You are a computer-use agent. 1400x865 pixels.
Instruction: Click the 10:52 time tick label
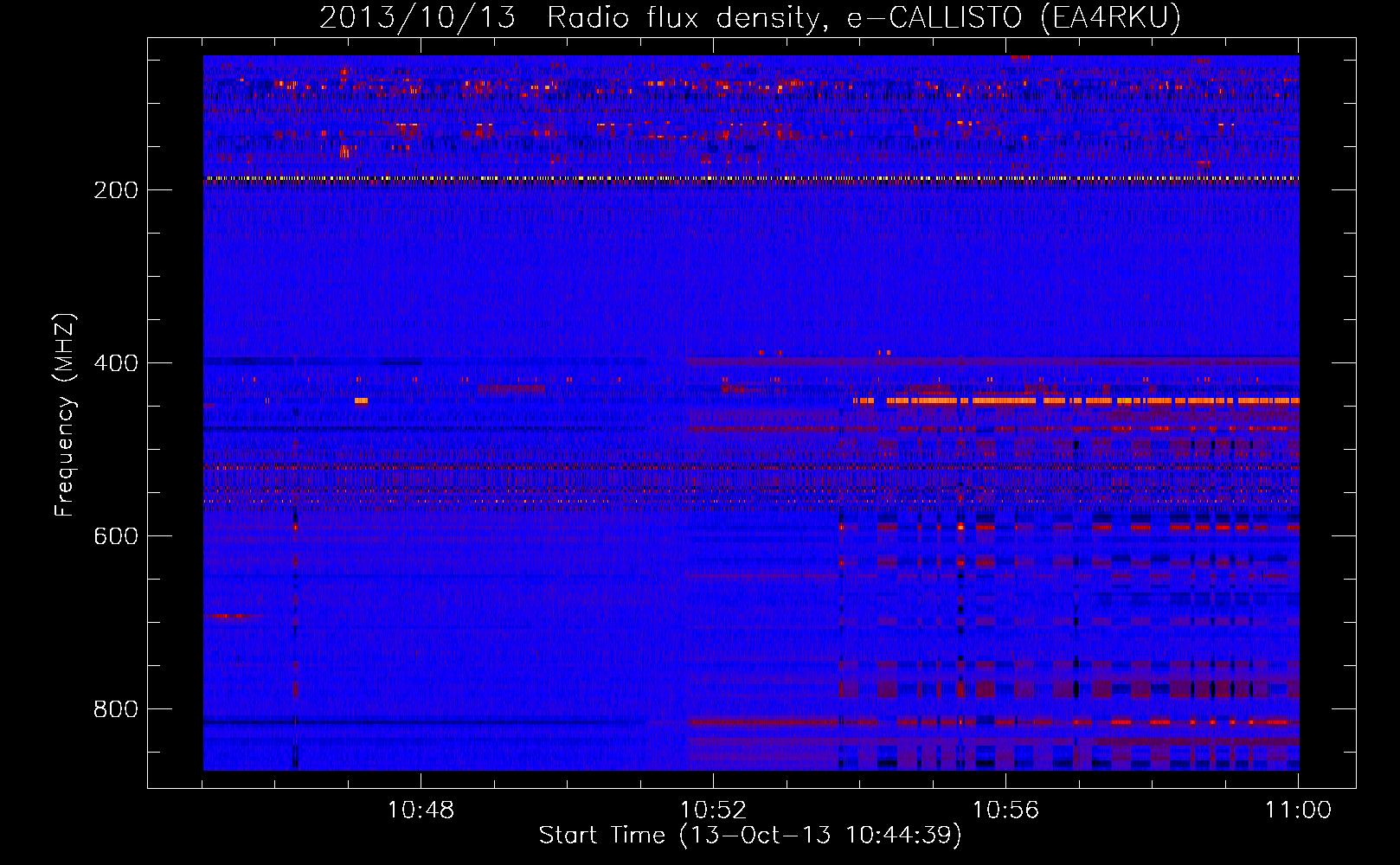pos(713,811)
